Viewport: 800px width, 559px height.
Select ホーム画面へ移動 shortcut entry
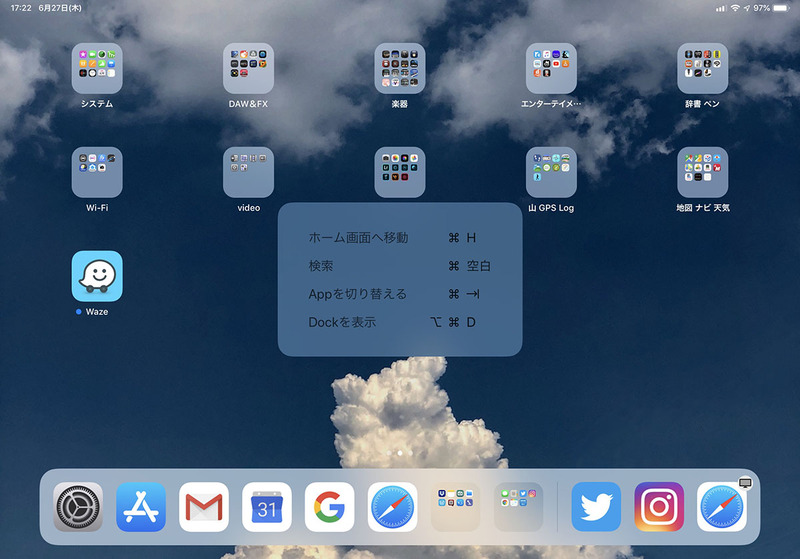pos(399,238)
